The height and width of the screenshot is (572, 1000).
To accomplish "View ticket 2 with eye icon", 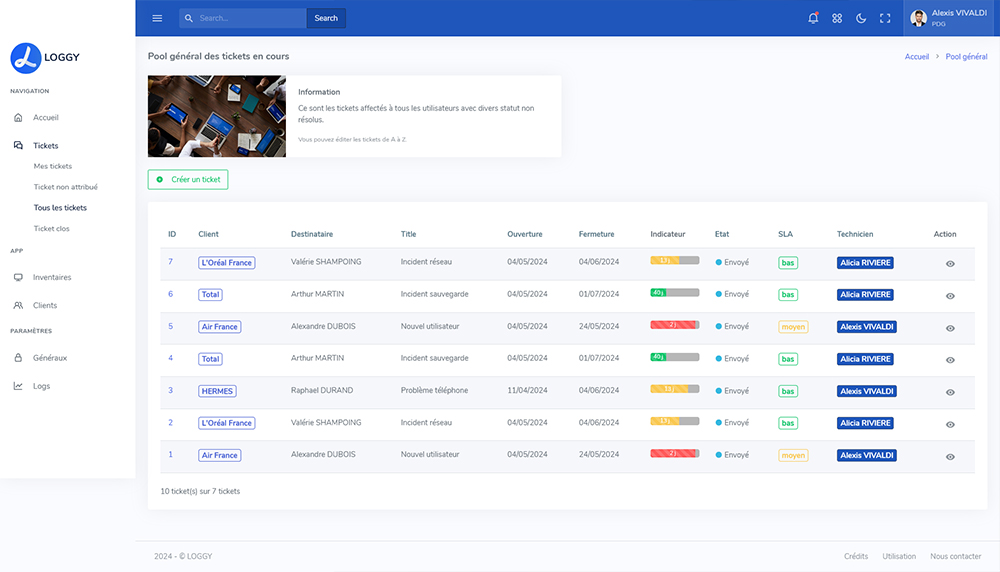I will click(950, 424).
